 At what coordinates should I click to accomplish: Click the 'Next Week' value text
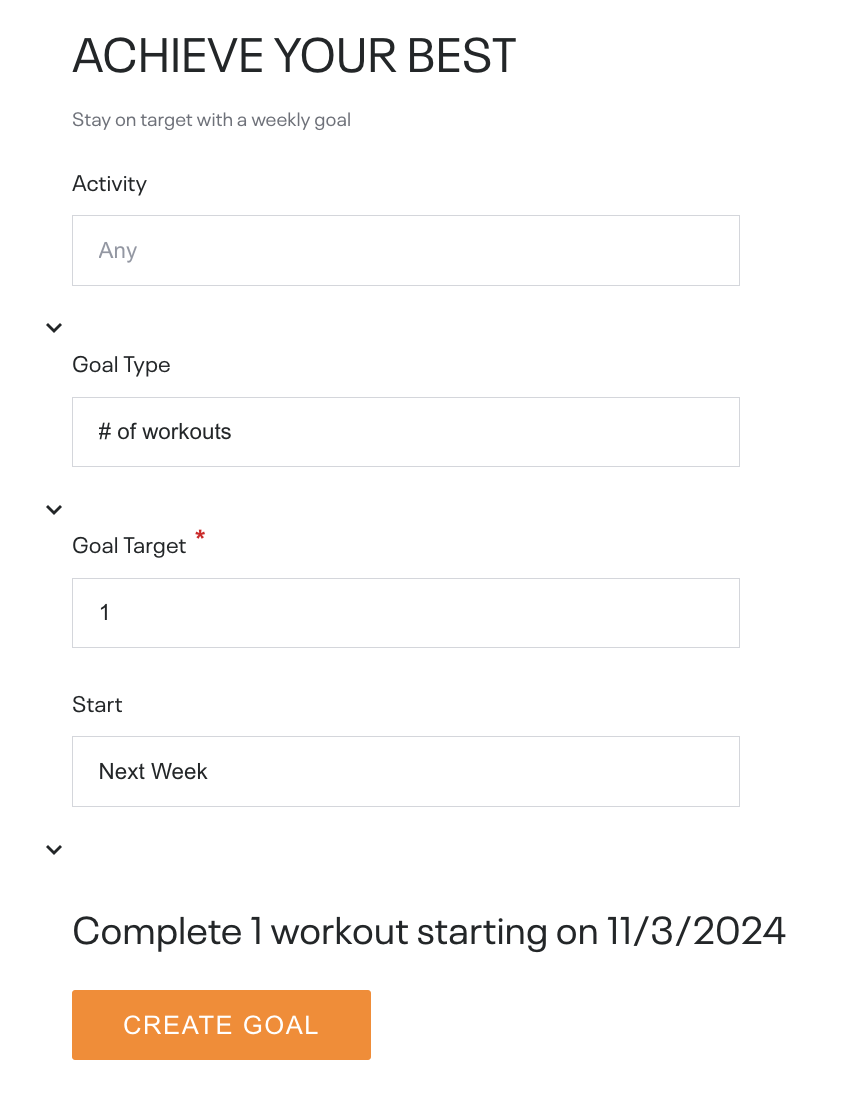(x=153, y=771)
